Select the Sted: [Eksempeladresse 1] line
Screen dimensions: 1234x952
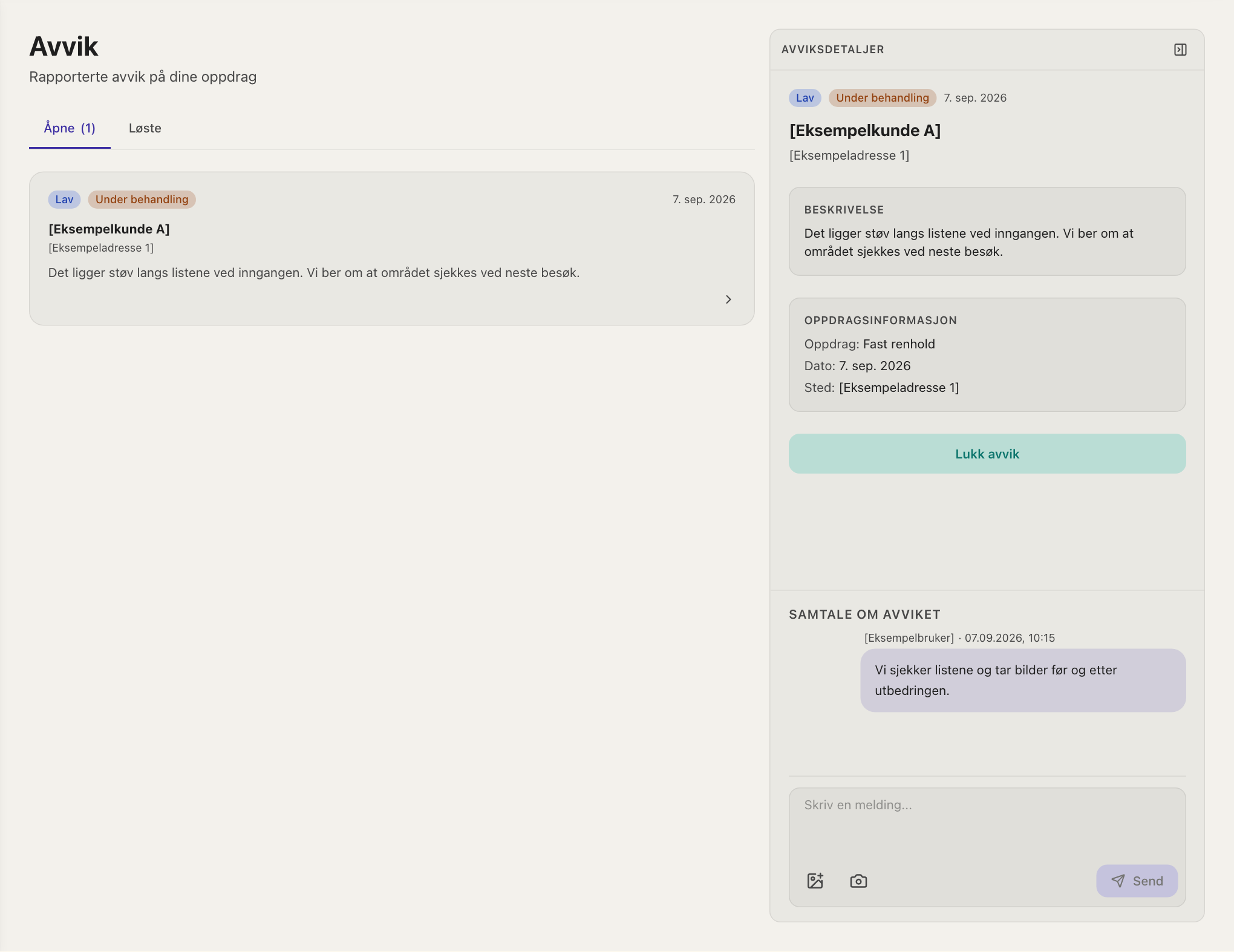coord(881,388)
